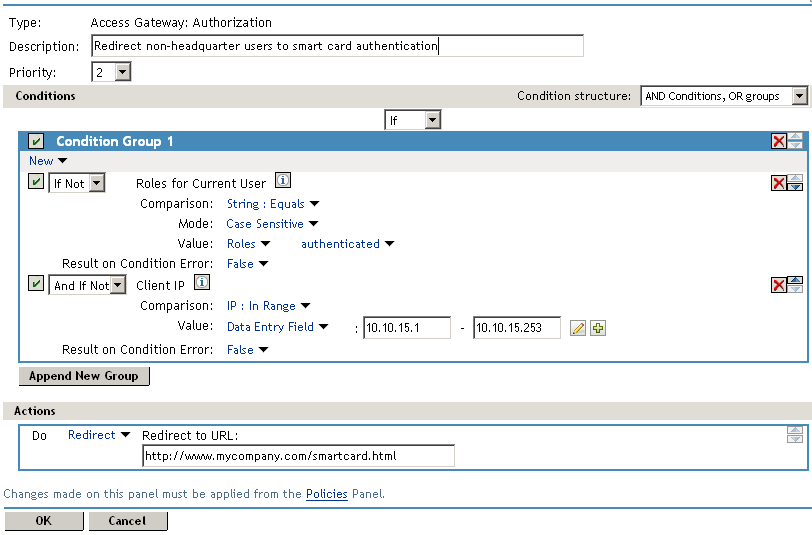Delete Condition Group 1 with red X
Image resolution: width=812 pixels, height=535 pixels.
tap(779, 142)
